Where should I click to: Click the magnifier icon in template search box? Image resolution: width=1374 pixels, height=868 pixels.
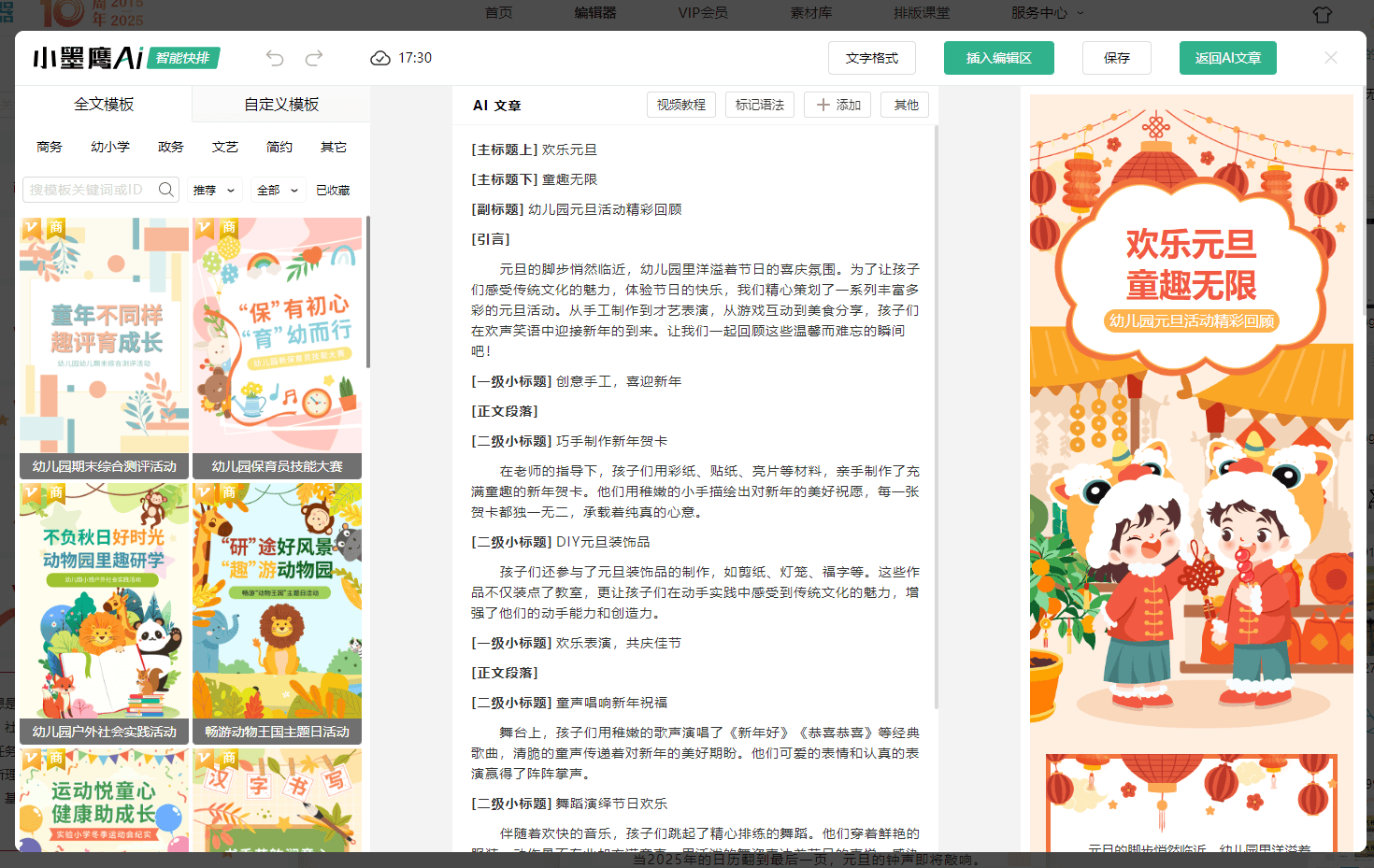tap(166, 189)
